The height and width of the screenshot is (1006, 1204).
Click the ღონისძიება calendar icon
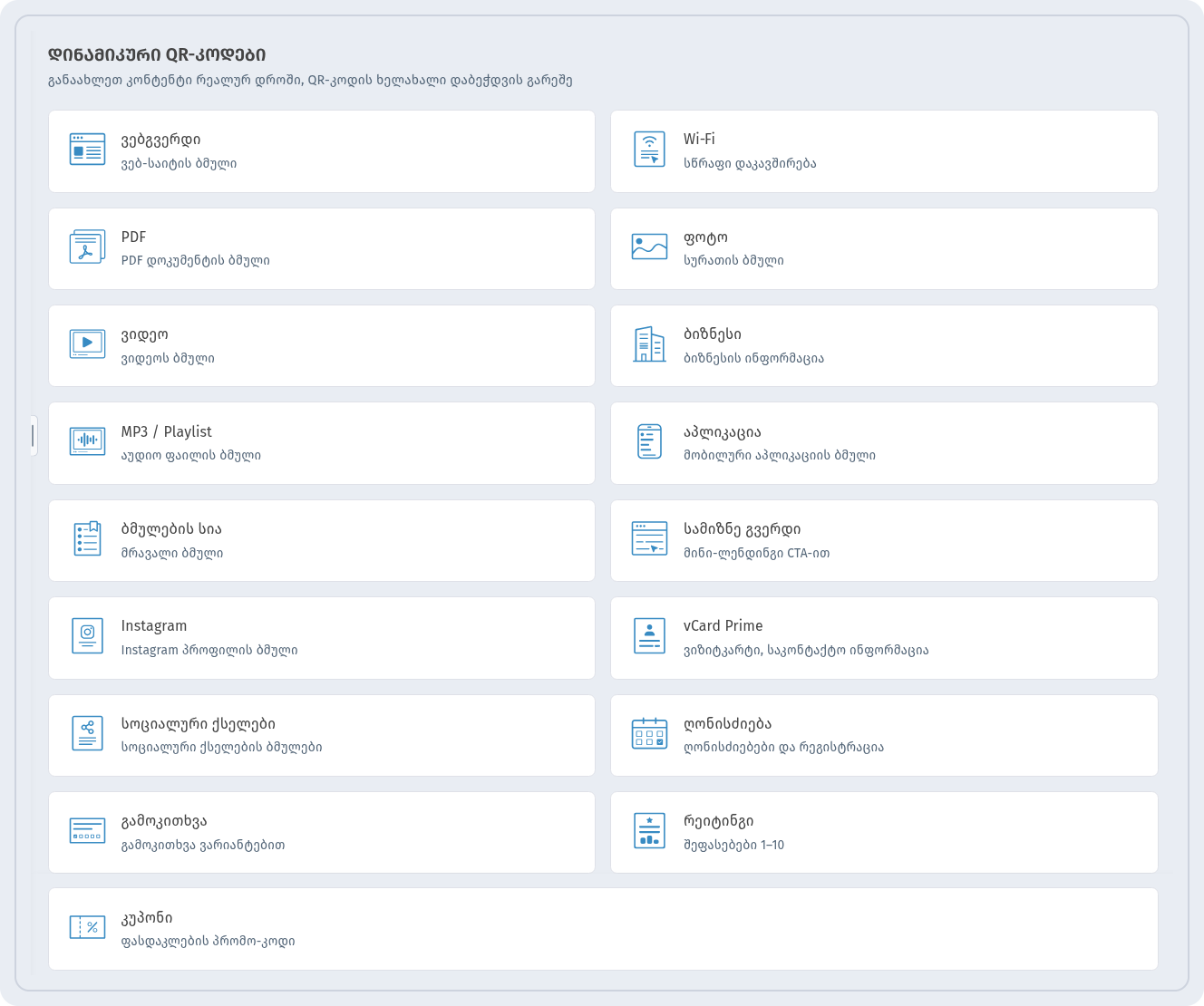(x=649, y=733)
